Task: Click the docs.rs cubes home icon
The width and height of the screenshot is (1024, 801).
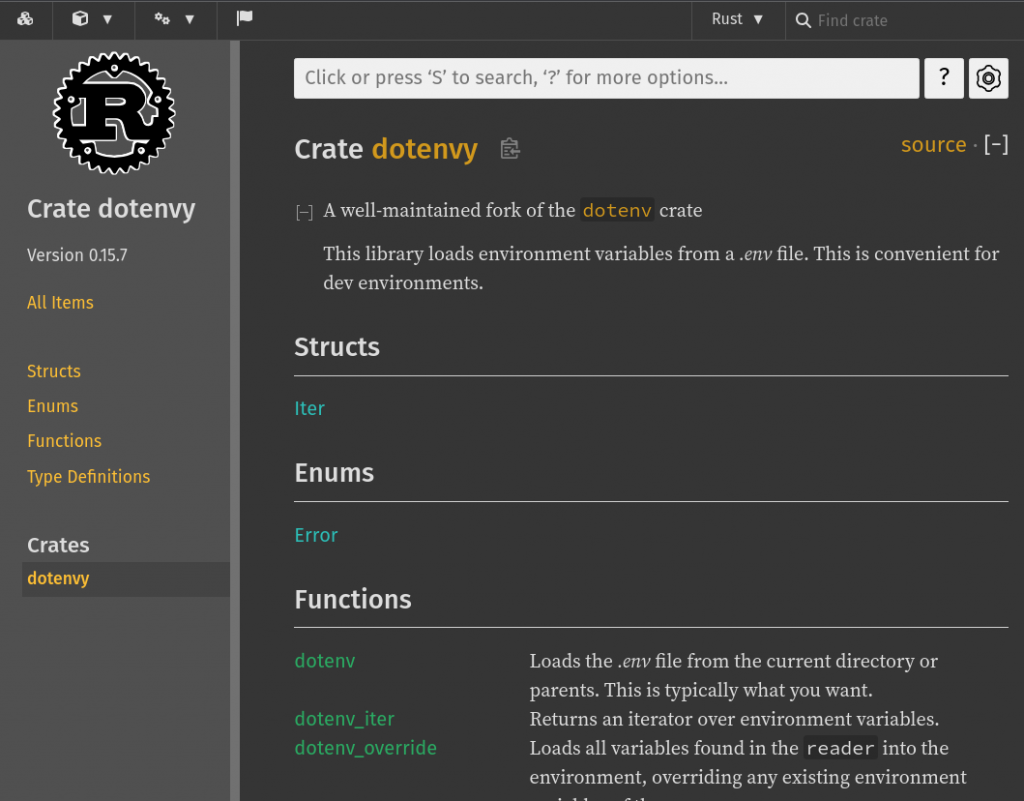Action: click(x=26, y=19)
